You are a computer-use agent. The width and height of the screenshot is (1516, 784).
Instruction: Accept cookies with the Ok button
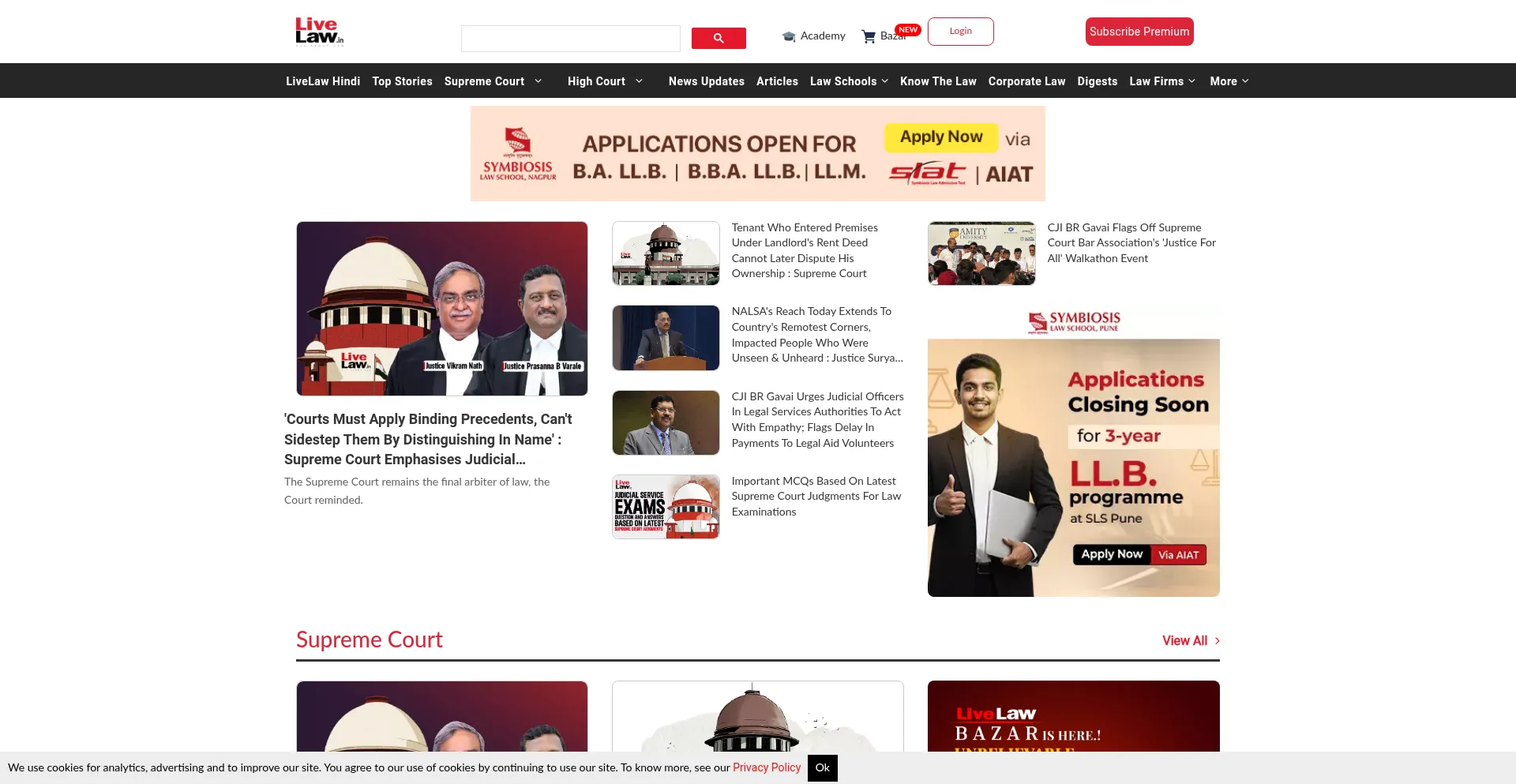822,767
